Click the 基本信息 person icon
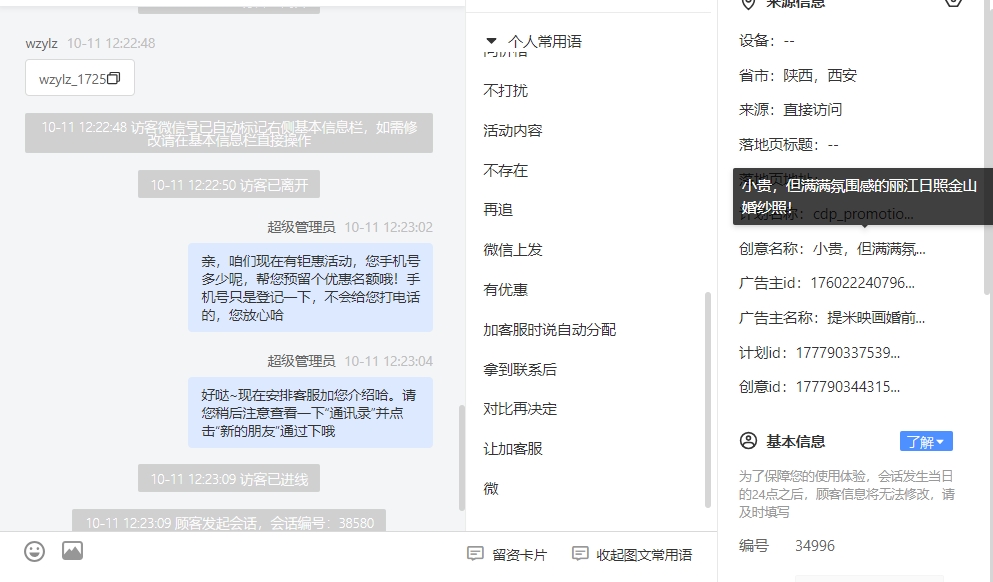The height and width of the screenshot is (582, 993). click(x=748, y=441)
